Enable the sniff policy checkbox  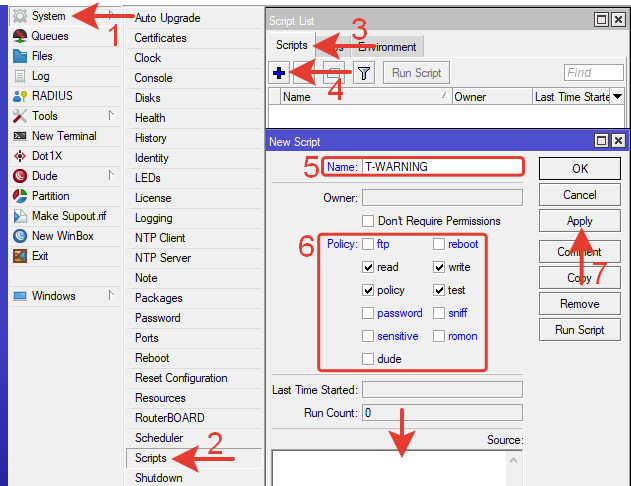439,313
